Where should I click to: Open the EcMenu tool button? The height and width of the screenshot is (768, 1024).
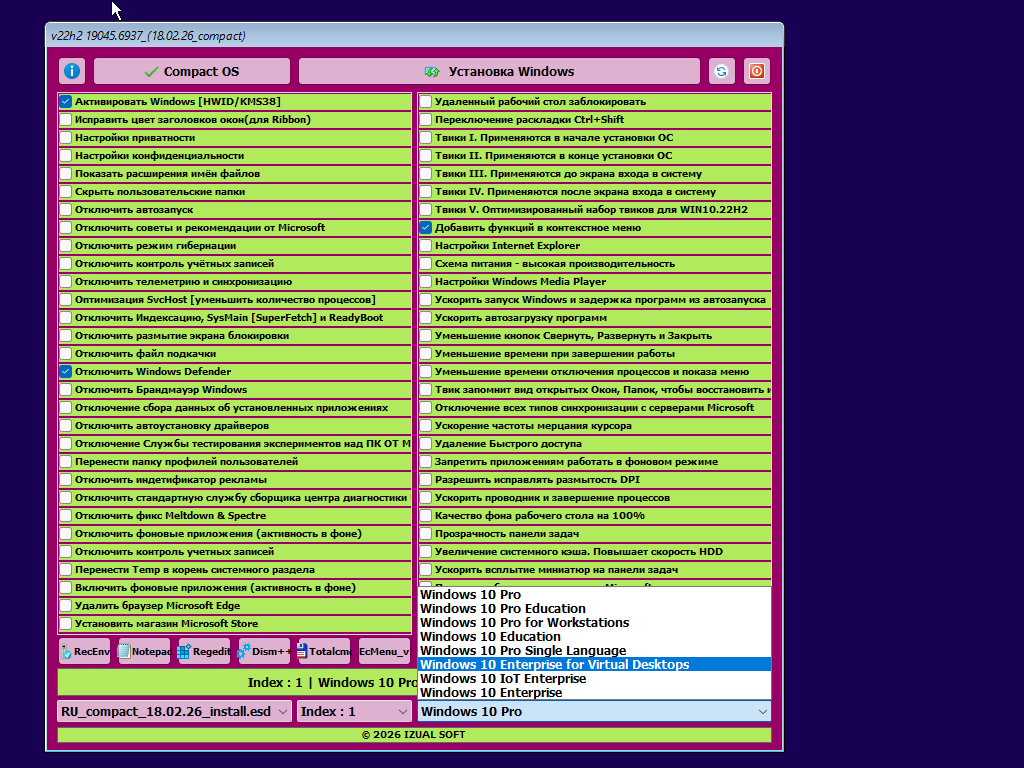[385, 651]
